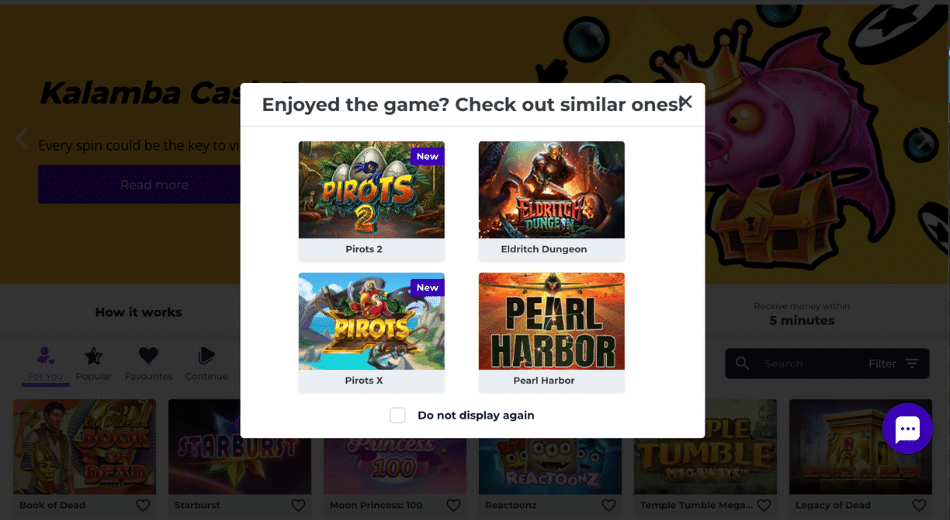
Task: Favourite the Starburst game heart
Action: click(x=298, y=505)
